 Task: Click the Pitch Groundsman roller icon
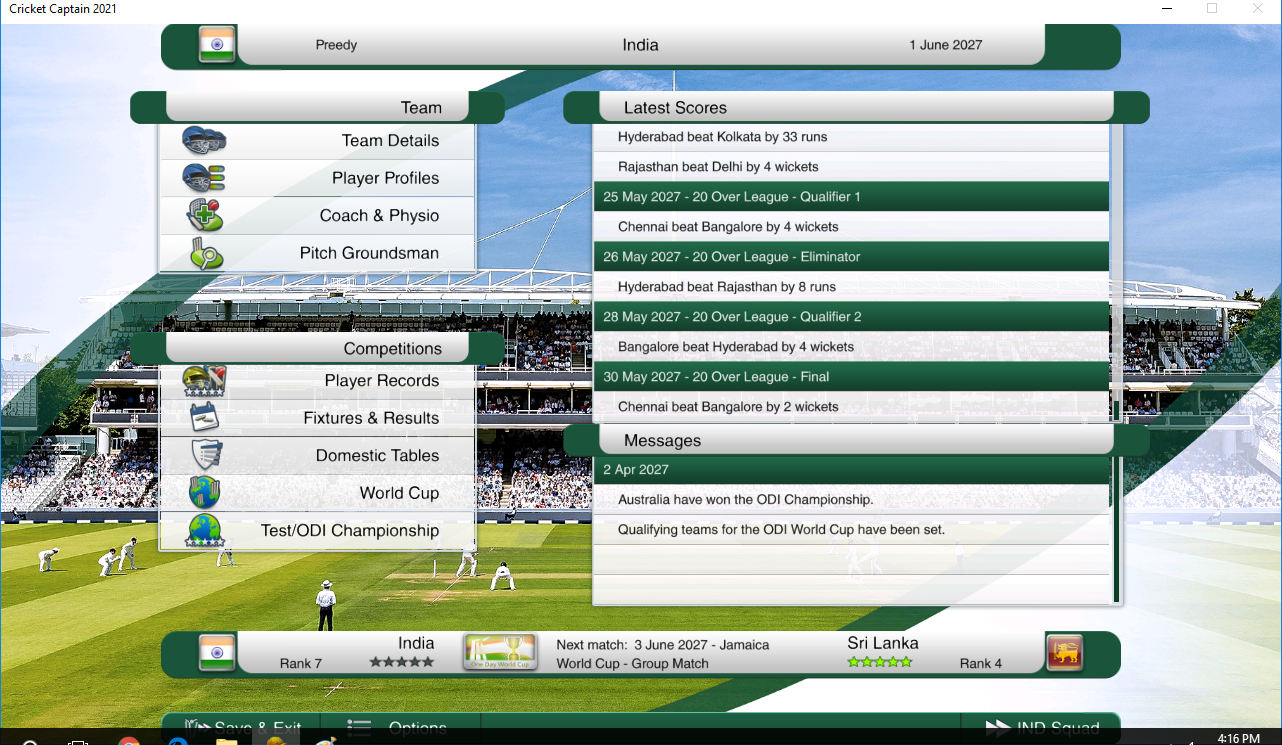pyautogui.click(x=206, y=254)
